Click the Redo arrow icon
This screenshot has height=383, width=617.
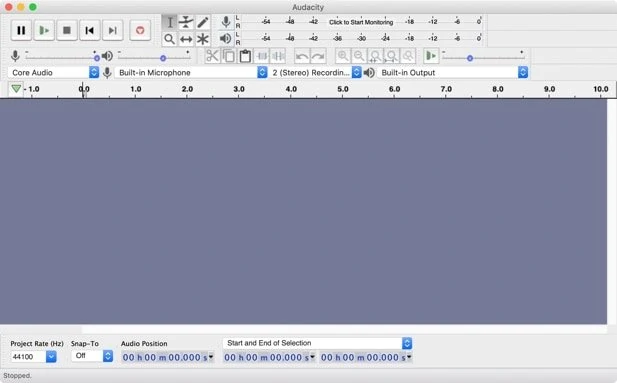coord(318,56)
